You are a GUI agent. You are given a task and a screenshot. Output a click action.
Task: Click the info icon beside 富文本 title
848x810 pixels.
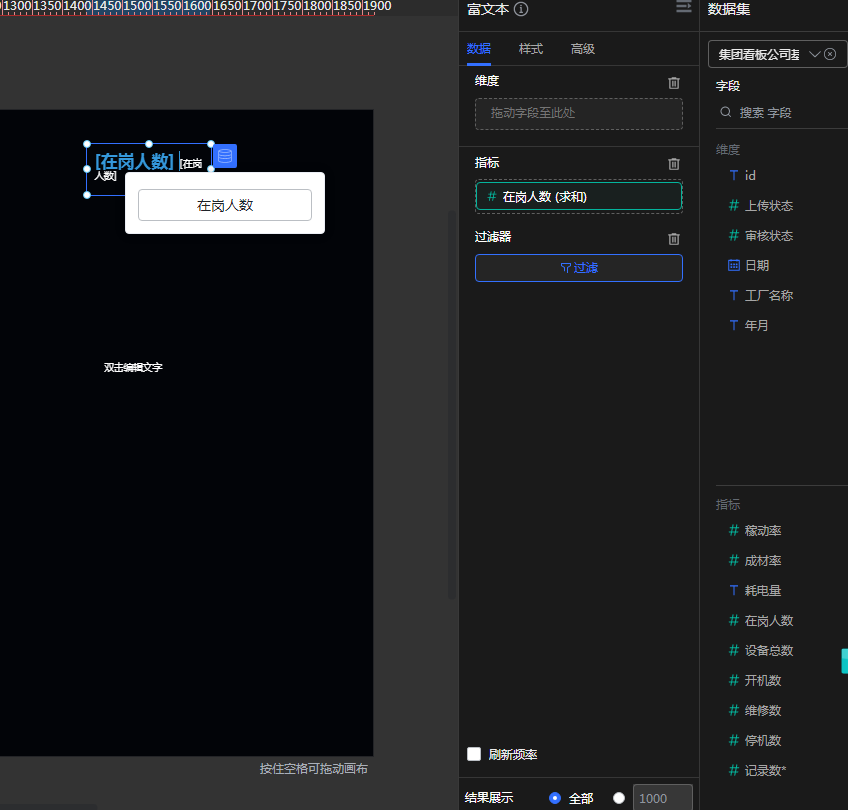click(521, 9)
